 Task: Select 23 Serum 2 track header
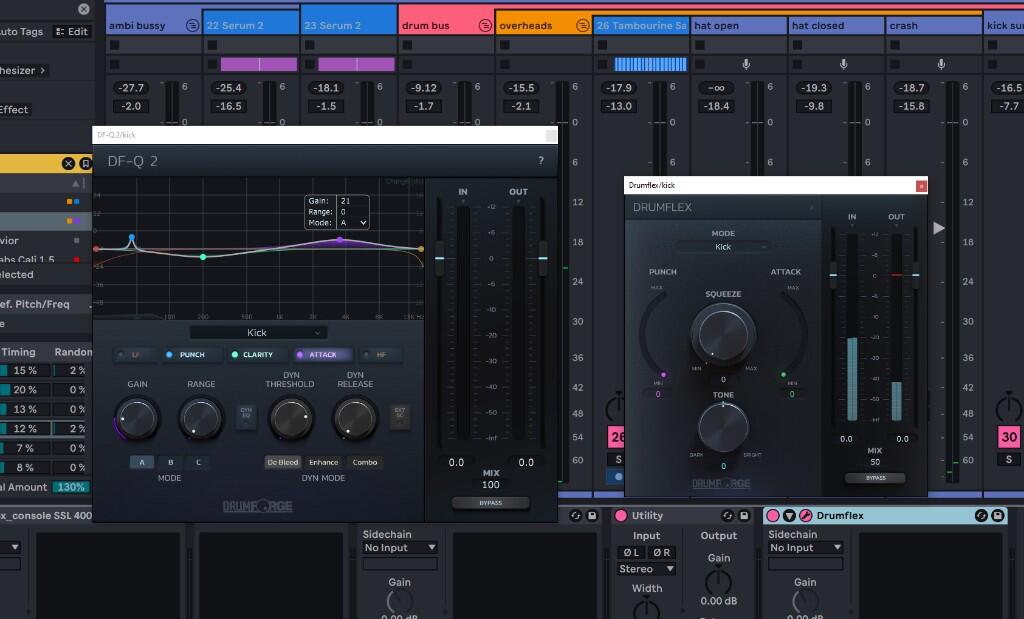pos(348,25)
